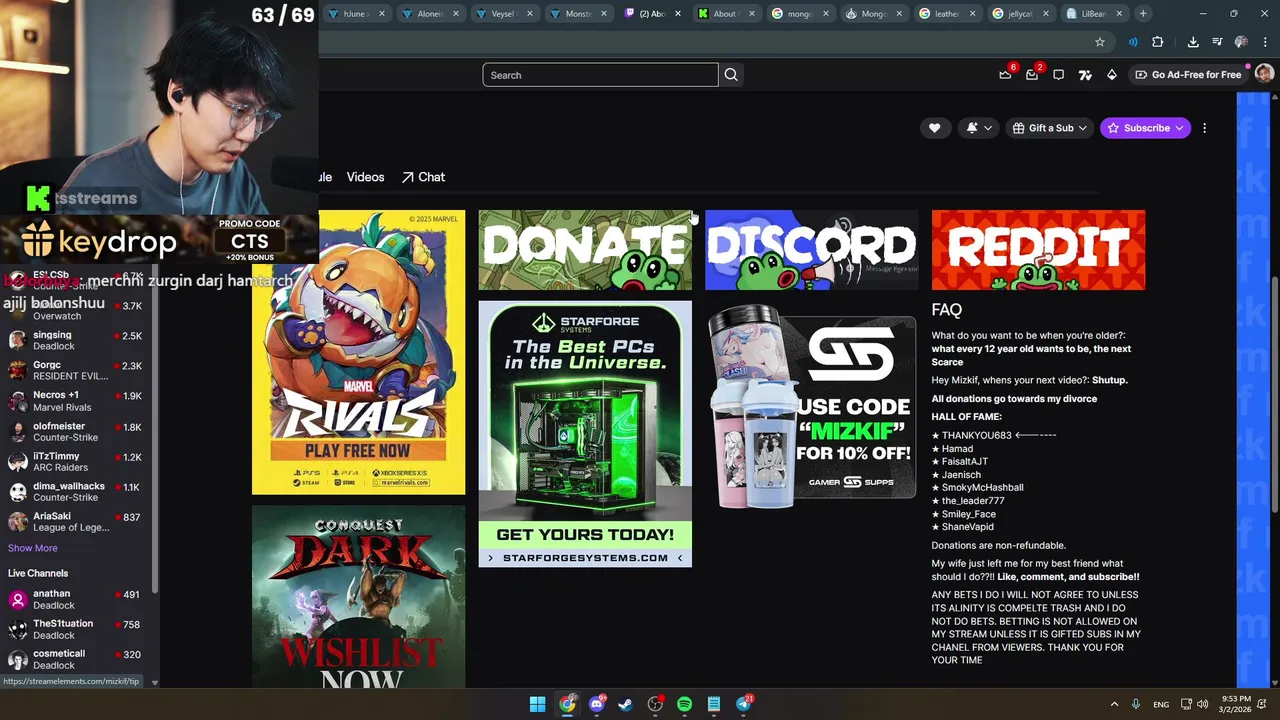
Task: Open the Subscribe button dropdown
Action: [1145, 128]
